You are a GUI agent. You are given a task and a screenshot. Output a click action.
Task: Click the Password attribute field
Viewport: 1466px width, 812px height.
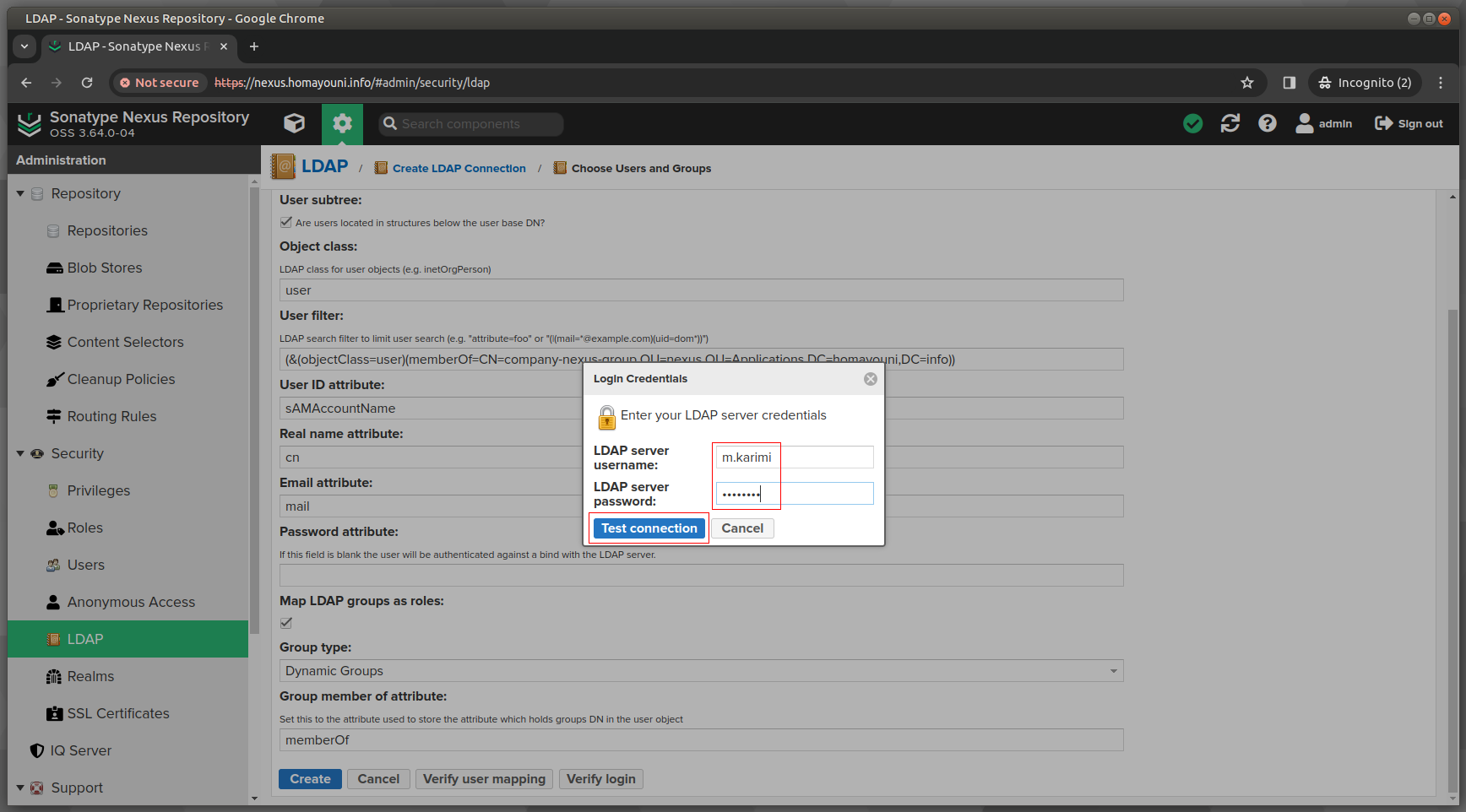point(701,576)
